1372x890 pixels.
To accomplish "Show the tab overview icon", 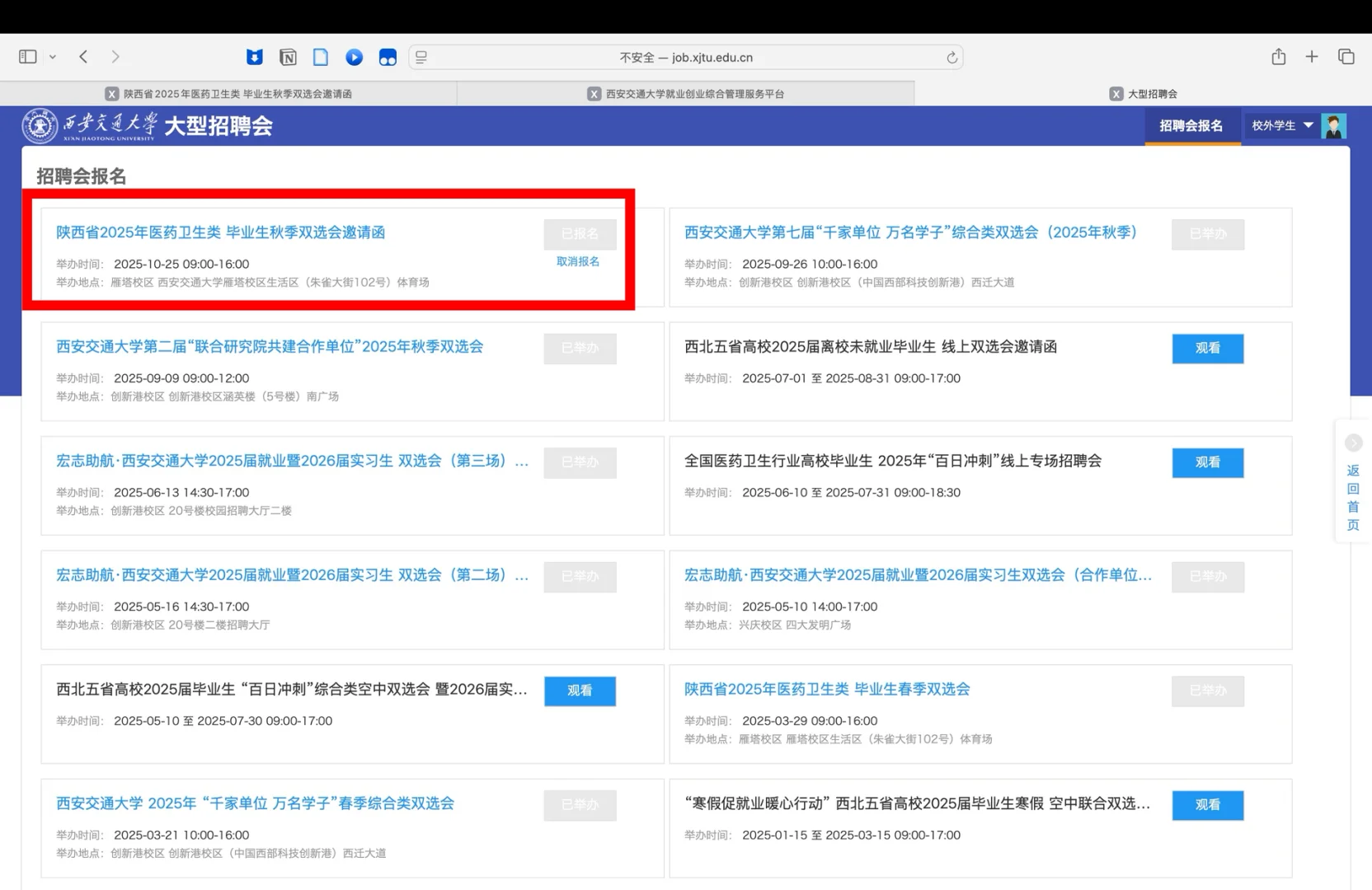I will [x=1346, y=56].
